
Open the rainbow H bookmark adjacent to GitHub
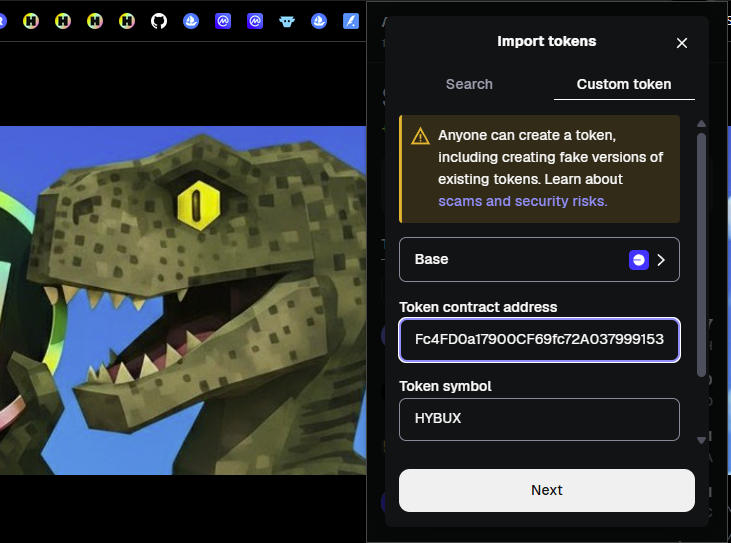coord(127,21)
